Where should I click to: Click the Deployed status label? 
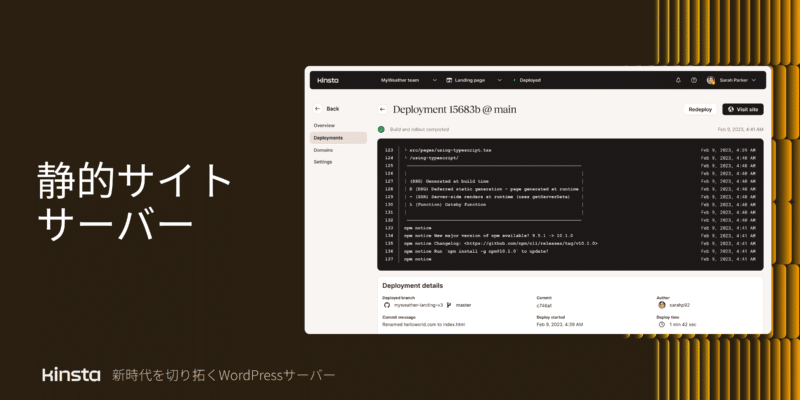point(530,80)
